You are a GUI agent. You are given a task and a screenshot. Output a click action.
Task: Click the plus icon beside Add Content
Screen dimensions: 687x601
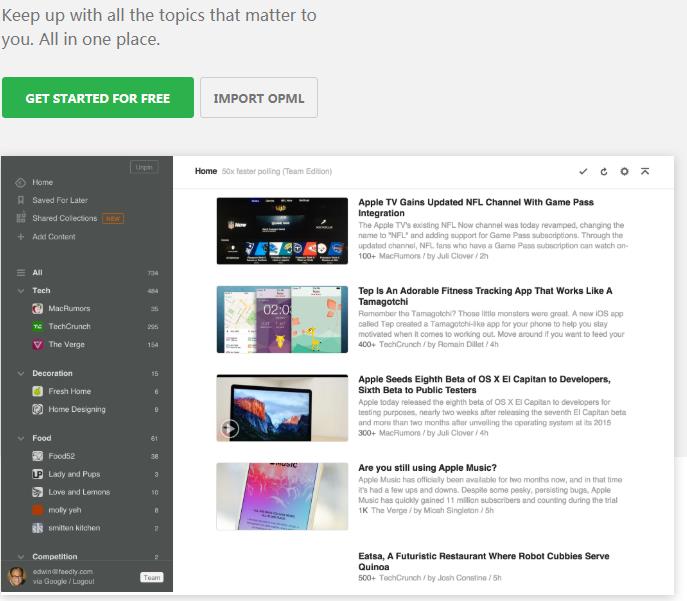point(21,237)
